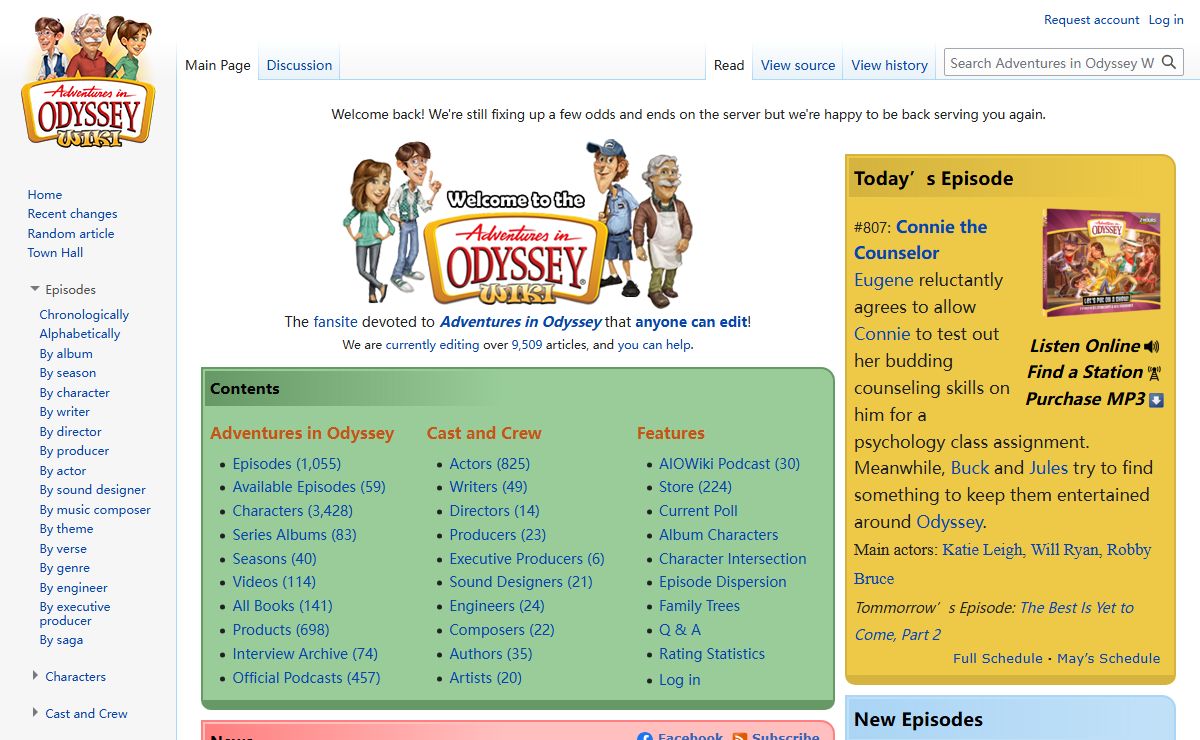Click the Facebook icon in News header
Screen dimensions: 1200x740
pyautogui.click(x=645, y=737)
